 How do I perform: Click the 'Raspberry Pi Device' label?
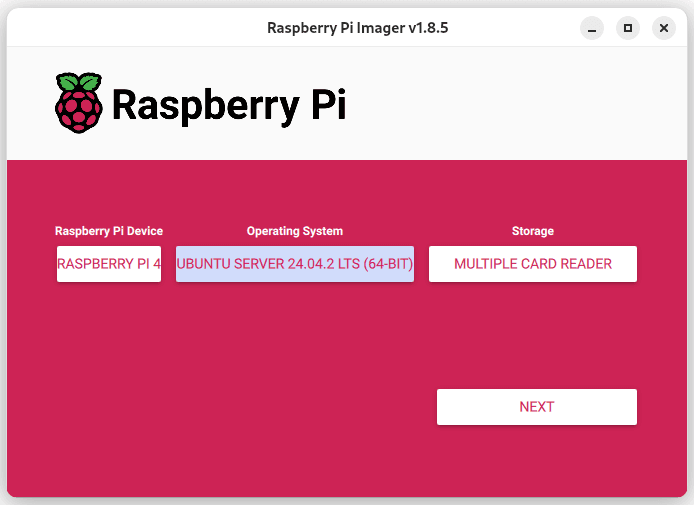(x=109, y=231)
